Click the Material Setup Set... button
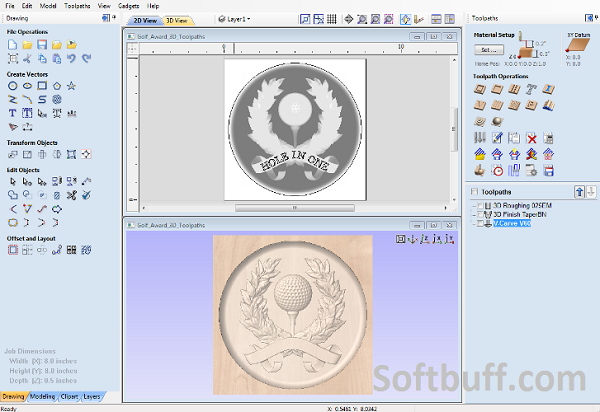The height and width of the screenshot is (412, 600). [x=489, y=50]
